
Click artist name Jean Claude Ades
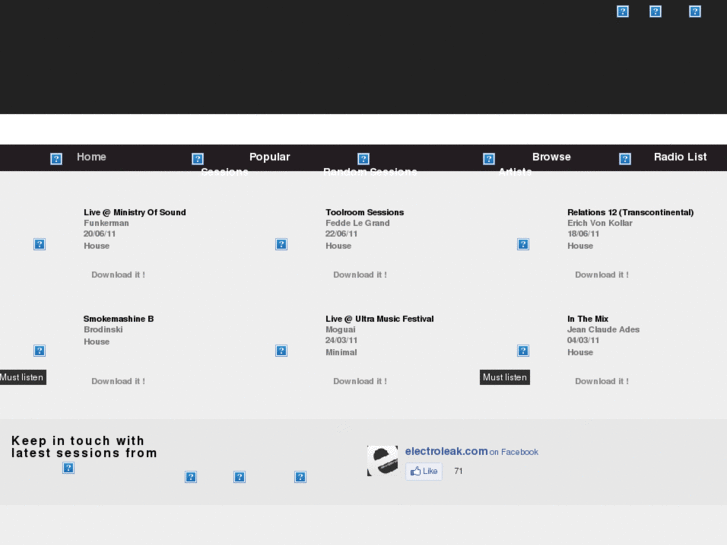click(x=603, y=329)
